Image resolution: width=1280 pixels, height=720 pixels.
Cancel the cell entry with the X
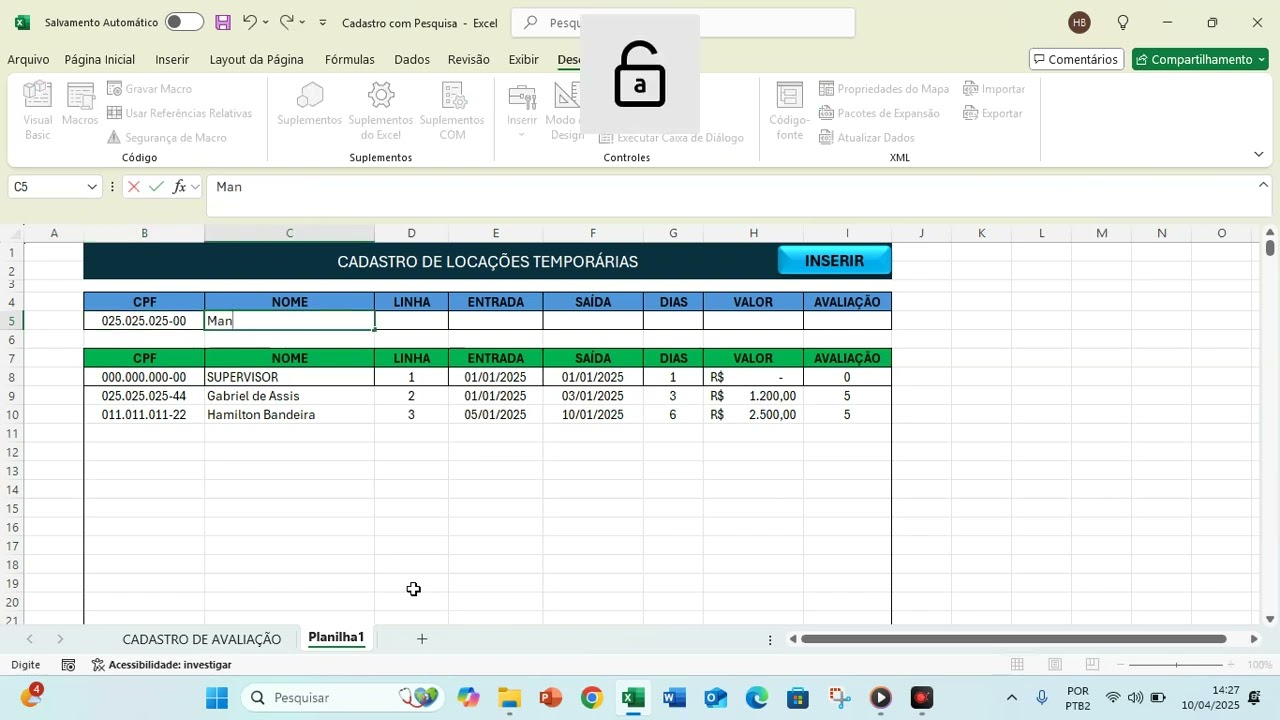pos(134,187)
